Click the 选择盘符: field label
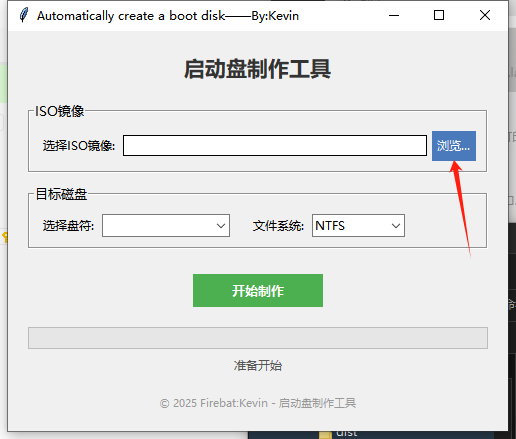 pyautogui.click(x=68, y=226)
